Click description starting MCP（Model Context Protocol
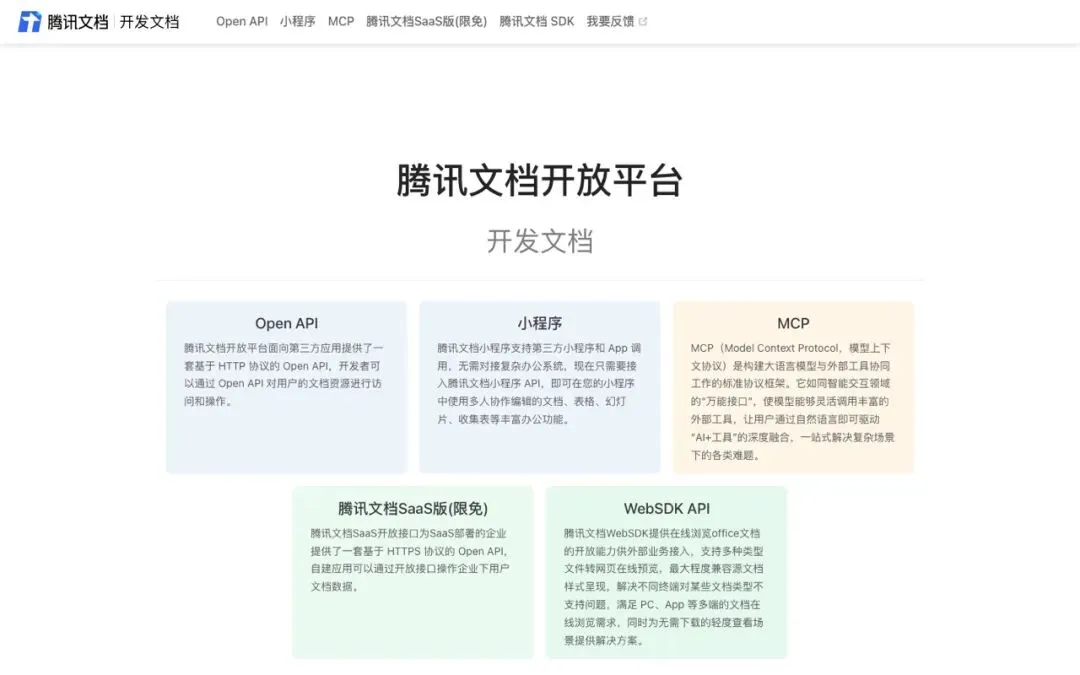 click(x=792, y=402)
